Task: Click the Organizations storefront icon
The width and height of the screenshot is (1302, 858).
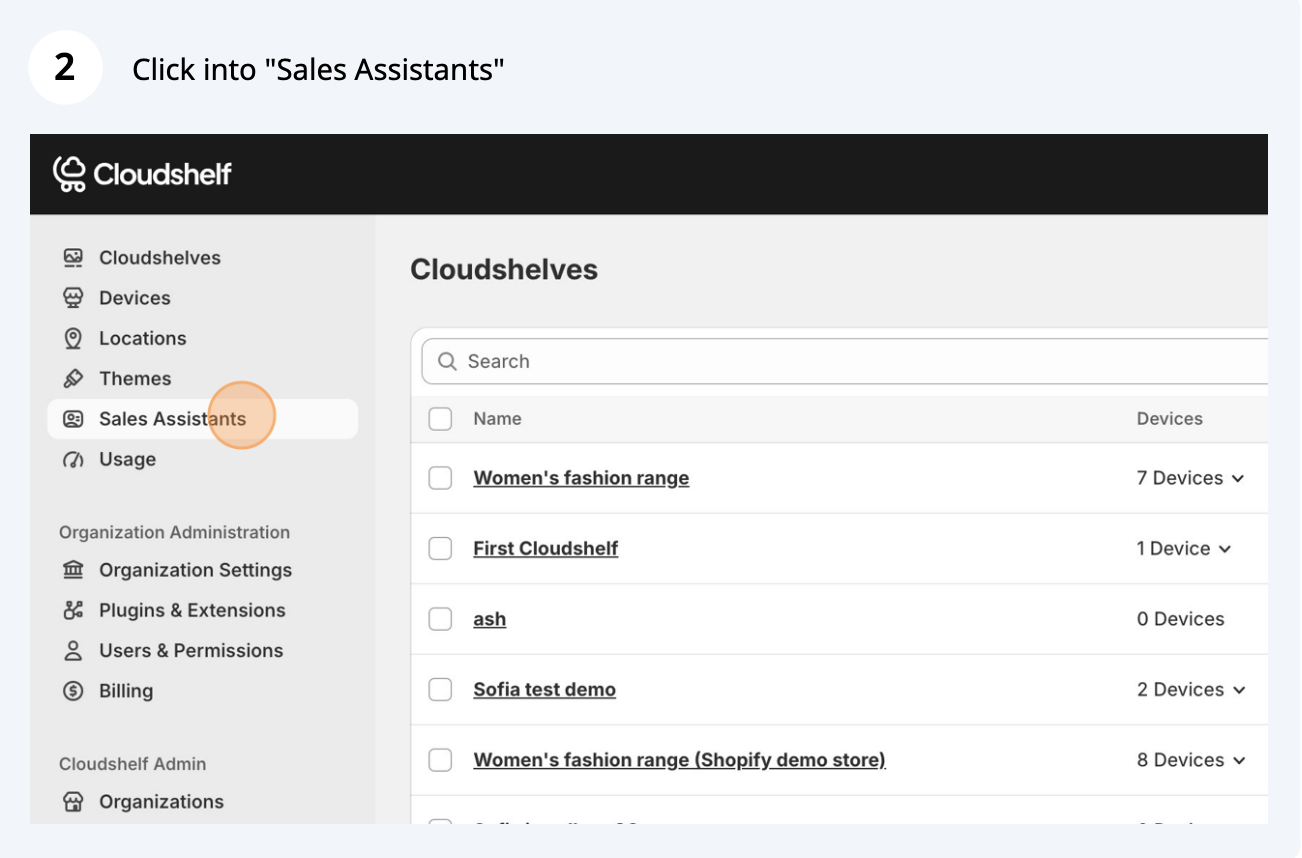Action: [x=73, y=802]
